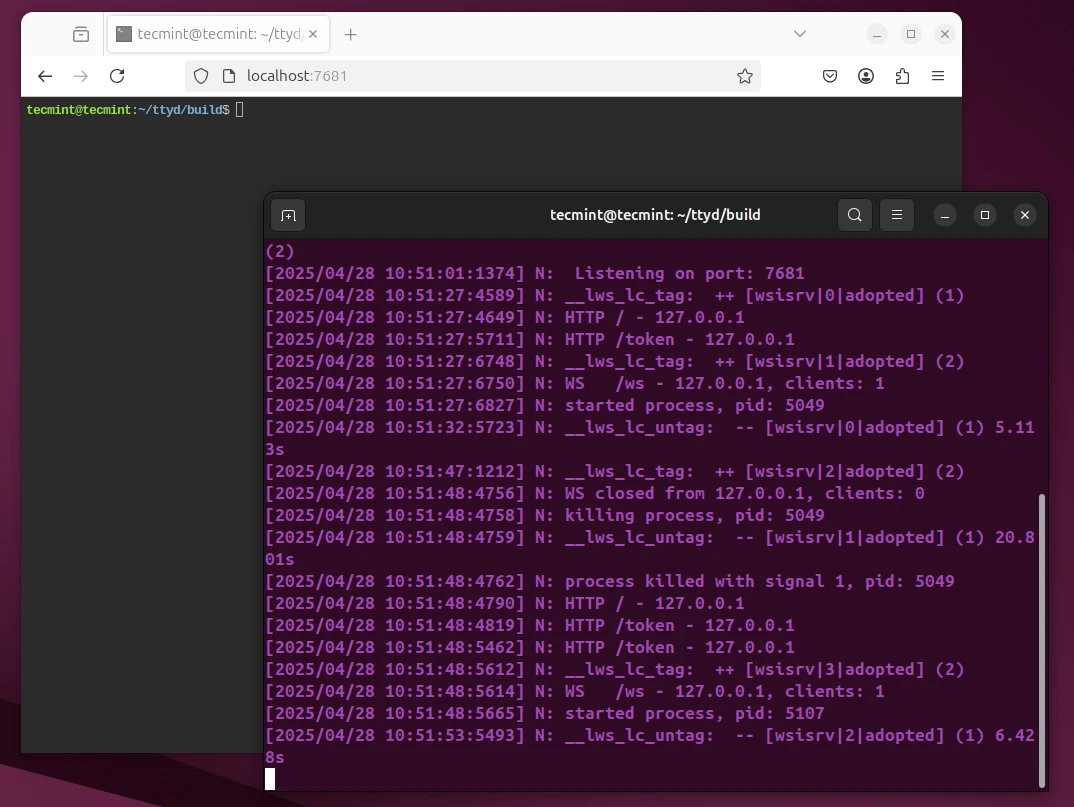The height and width of the screenshot is (807, 1074).
Task: Open the tracking protection shield
Action: [201, 76]
